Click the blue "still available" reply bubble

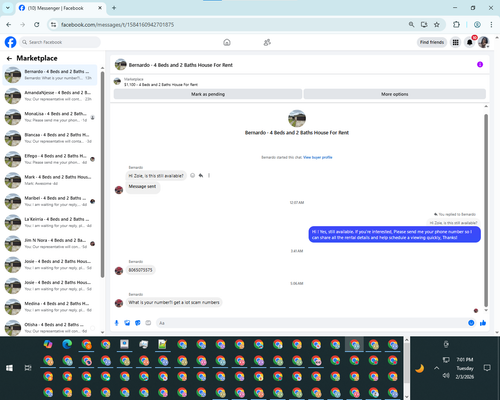pos(395,234)
